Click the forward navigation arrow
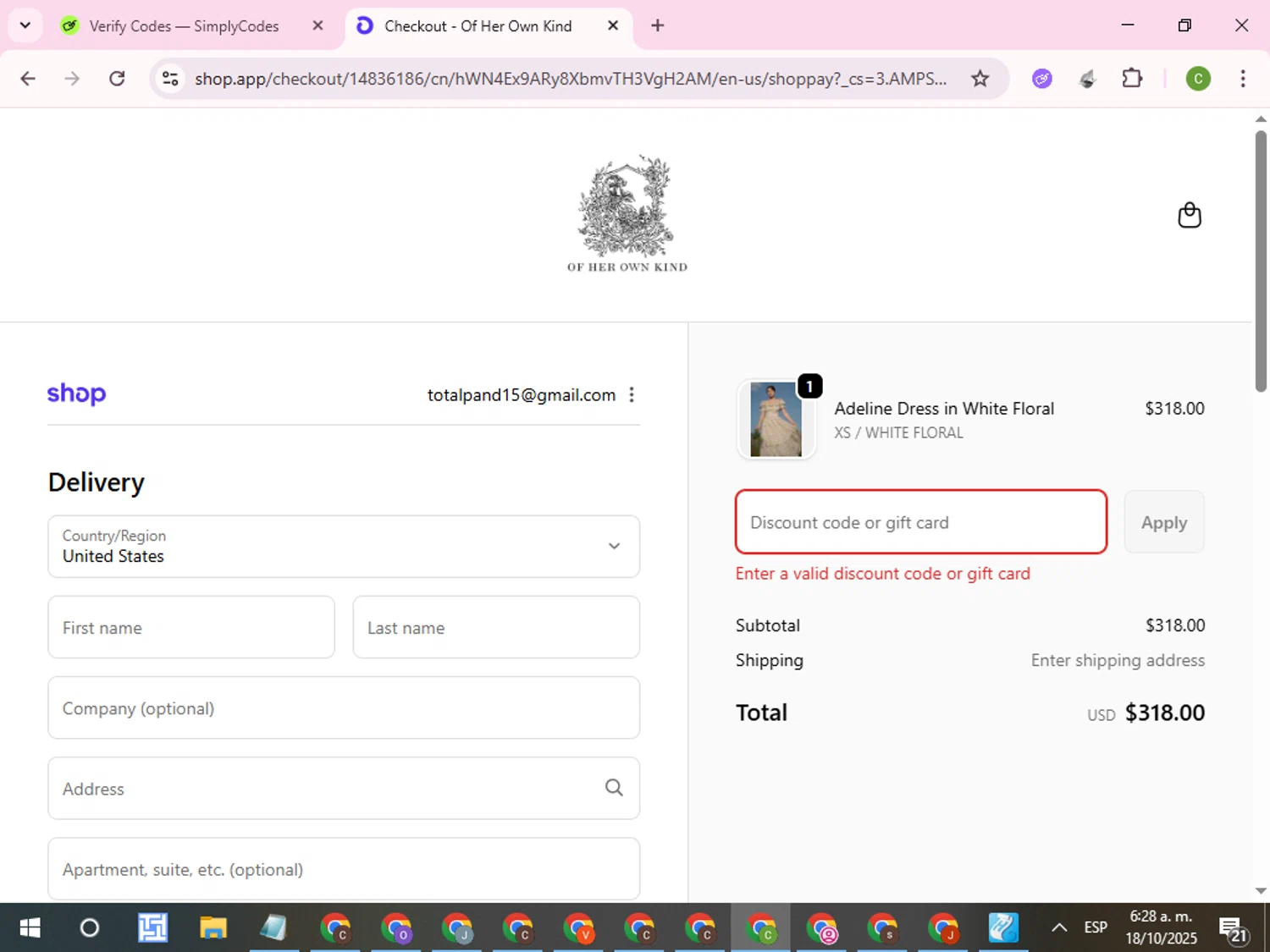Image resolution: width=1270 pixels, height=952 pixels. tap(72, 79)
